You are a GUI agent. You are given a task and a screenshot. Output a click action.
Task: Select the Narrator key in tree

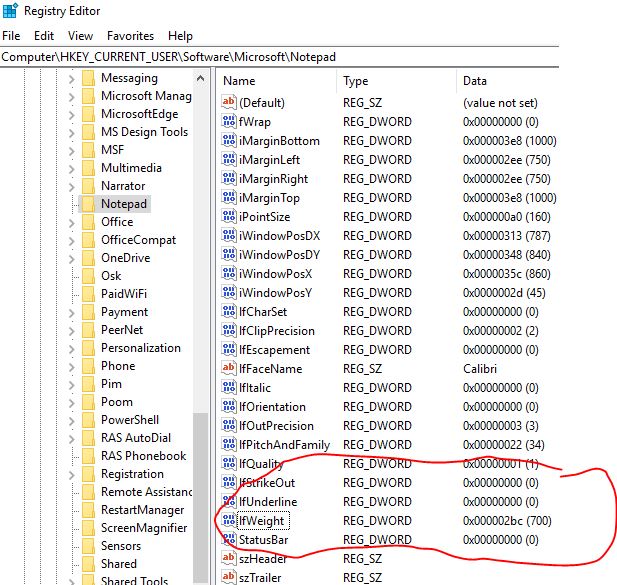tap(123, 186)
